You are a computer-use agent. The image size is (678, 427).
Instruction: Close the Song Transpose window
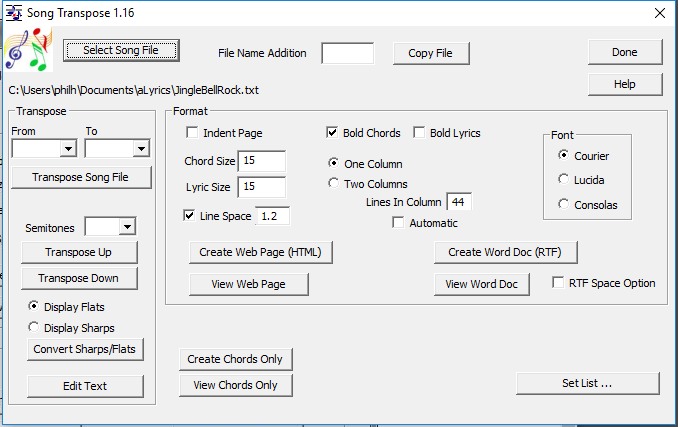[659, 13]
